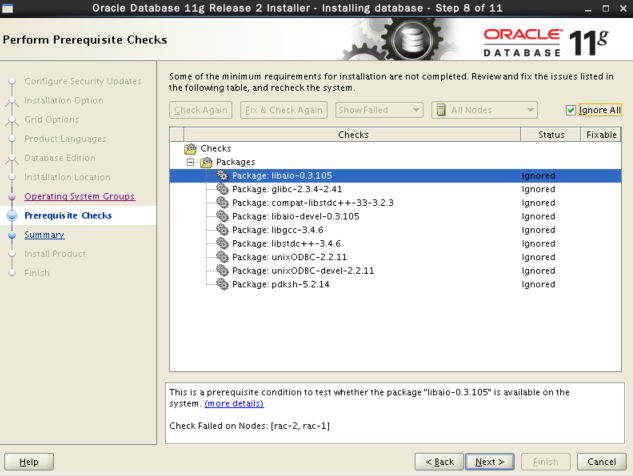Click the libgcc-3.4.6 package icon

coord(223,230)
